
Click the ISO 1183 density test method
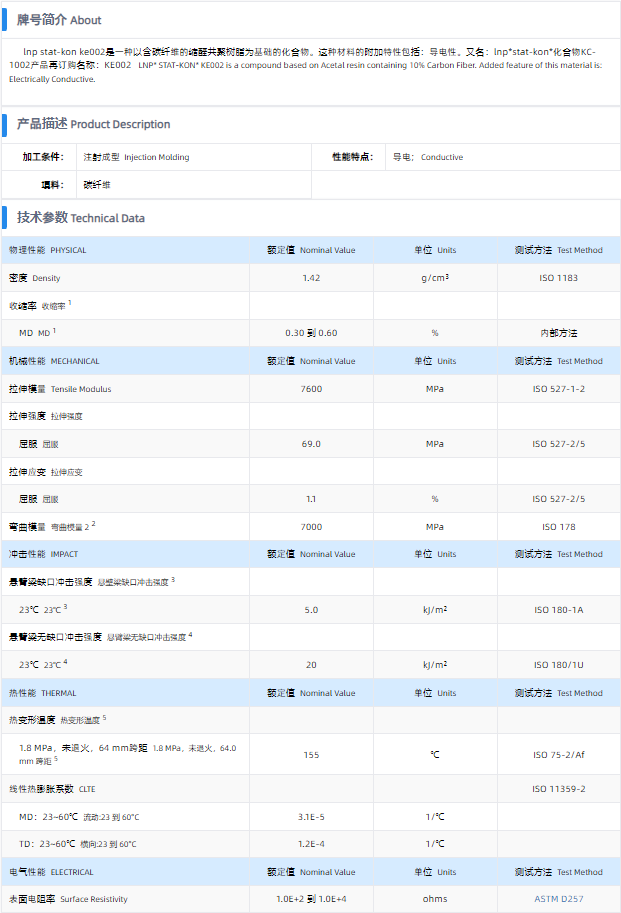click(x=559, y=278)
